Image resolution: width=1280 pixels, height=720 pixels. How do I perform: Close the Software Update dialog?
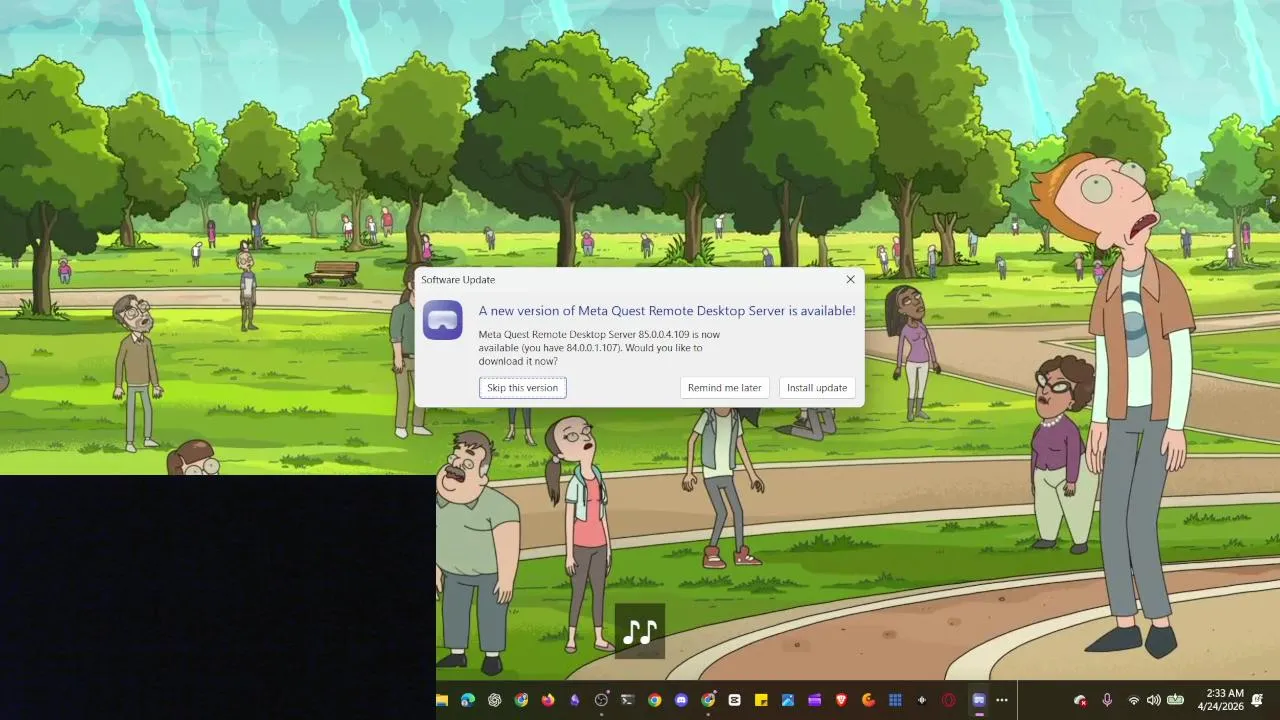pos(850,280)
